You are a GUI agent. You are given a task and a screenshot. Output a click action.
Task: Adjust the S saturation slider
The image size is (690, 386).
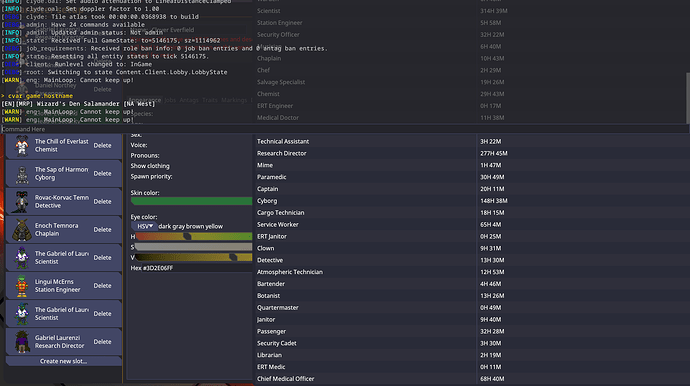(x=194, y=247)
